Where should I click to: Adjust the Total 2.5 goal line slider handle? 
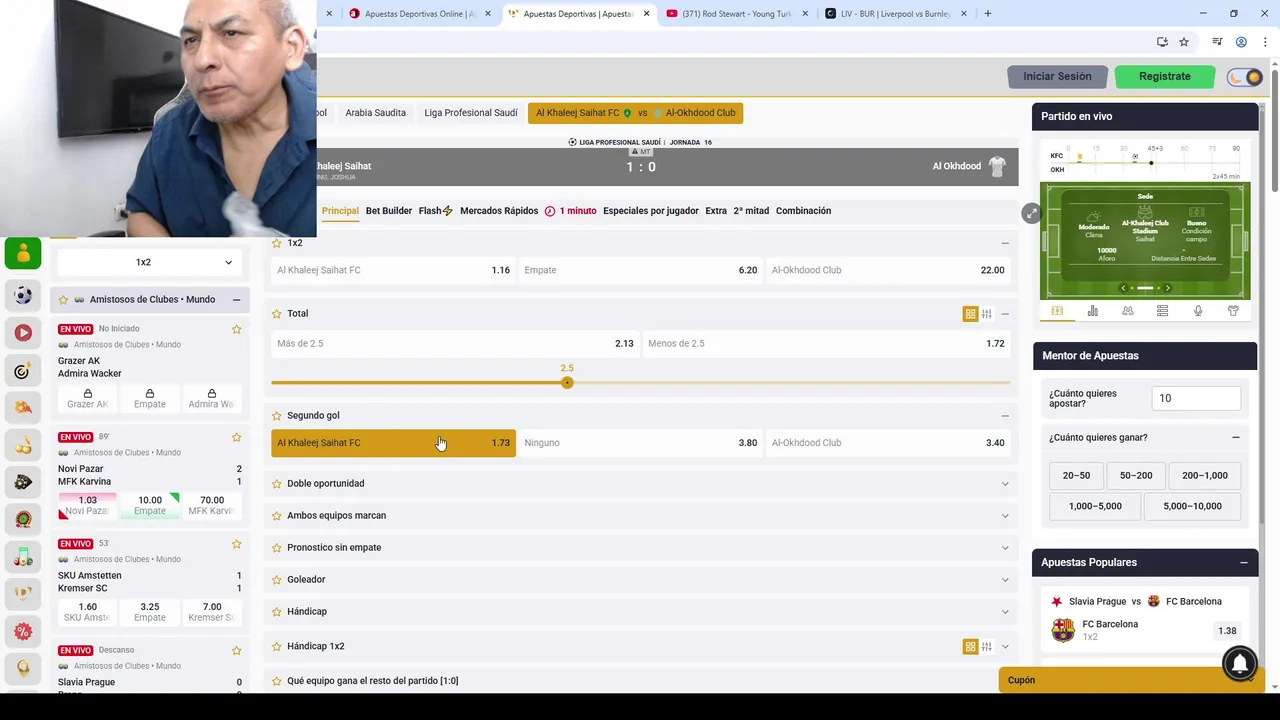click(567, 383)
